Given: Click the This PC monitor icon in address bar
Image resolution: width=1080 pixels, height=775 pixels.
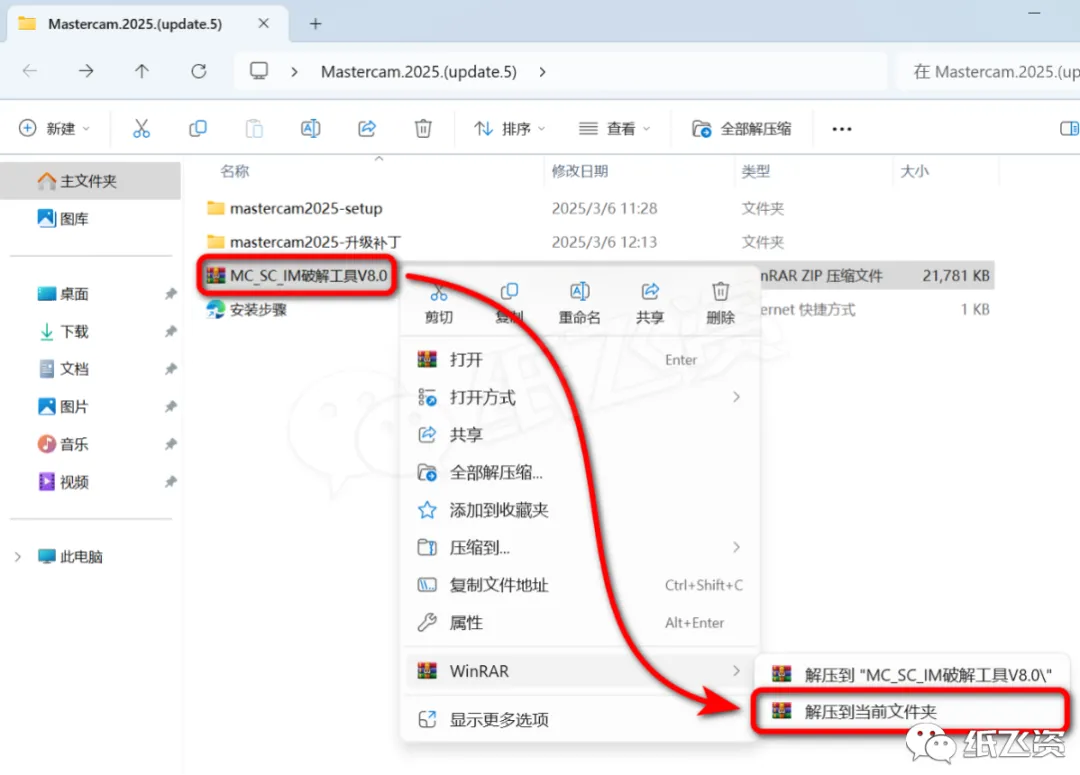Looking at the screenshot, I should 259,71.
